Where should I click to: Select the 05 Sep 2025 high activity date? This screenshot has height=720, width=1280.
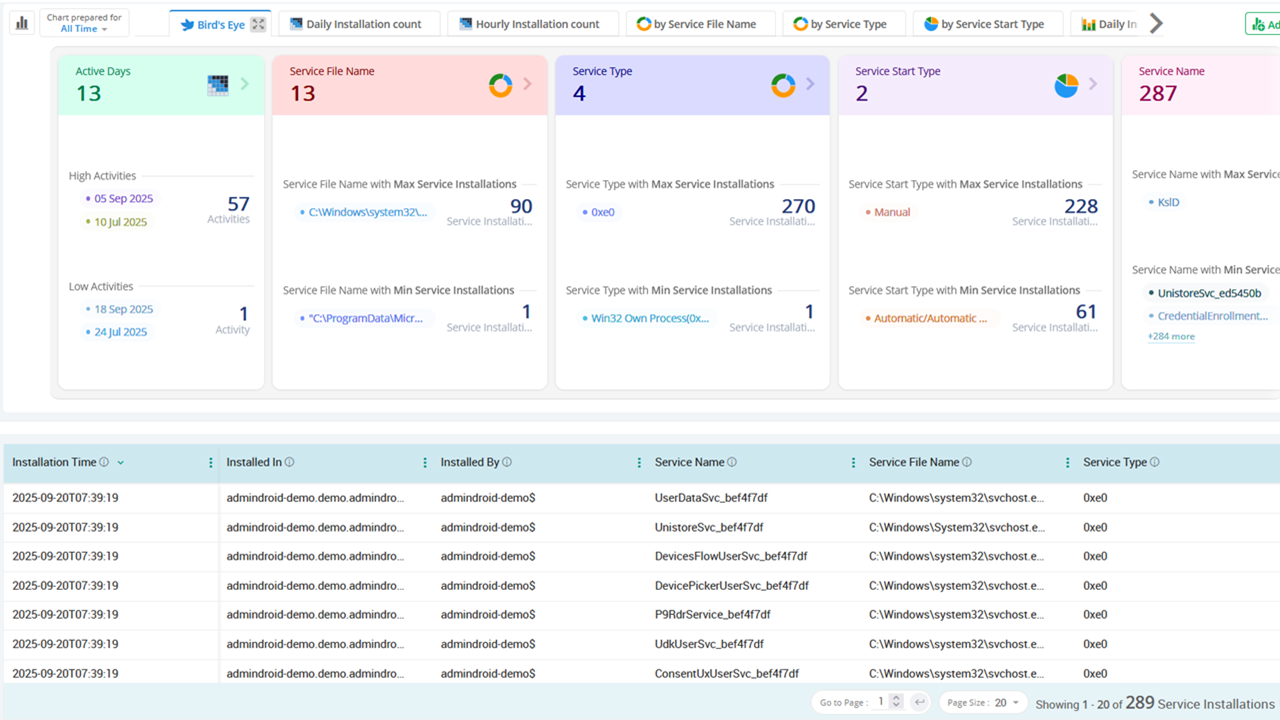pos(123,199)
